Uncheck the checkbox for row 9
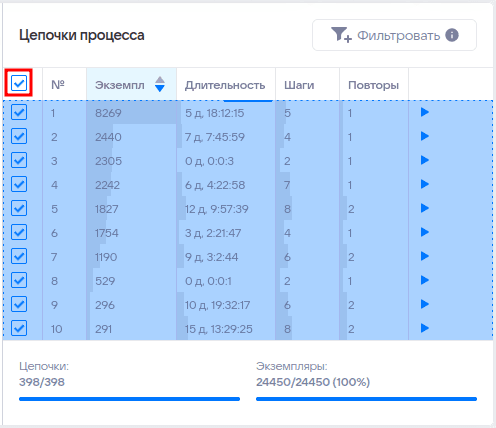 point(19,304)
